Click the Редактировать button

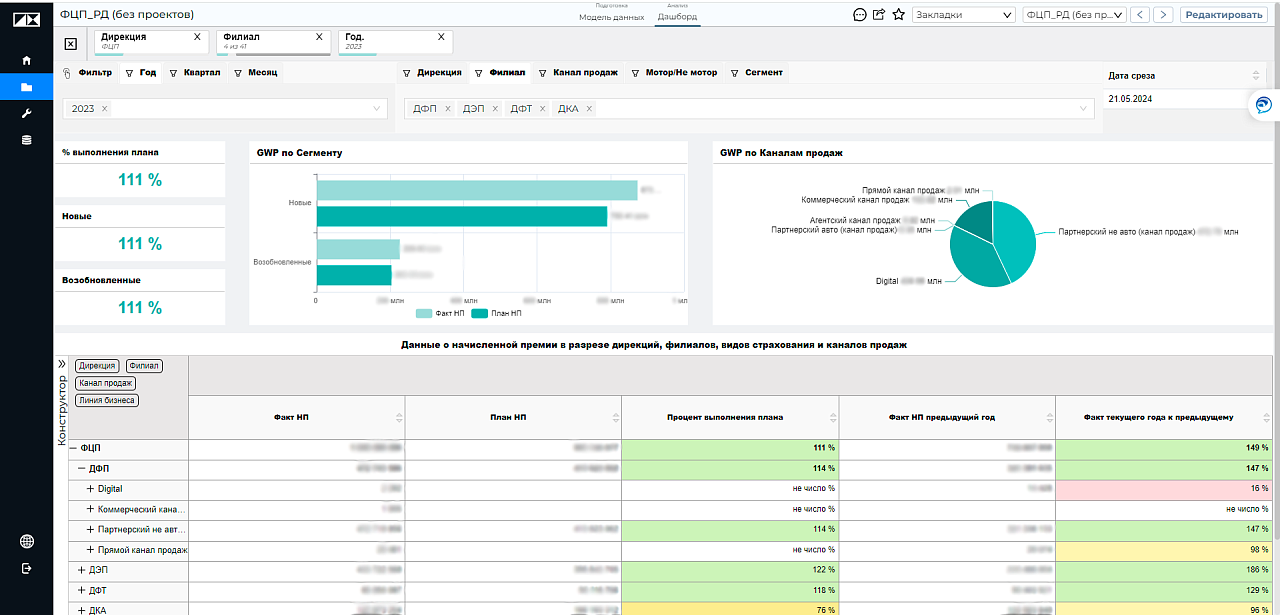tap(1222, 15)
